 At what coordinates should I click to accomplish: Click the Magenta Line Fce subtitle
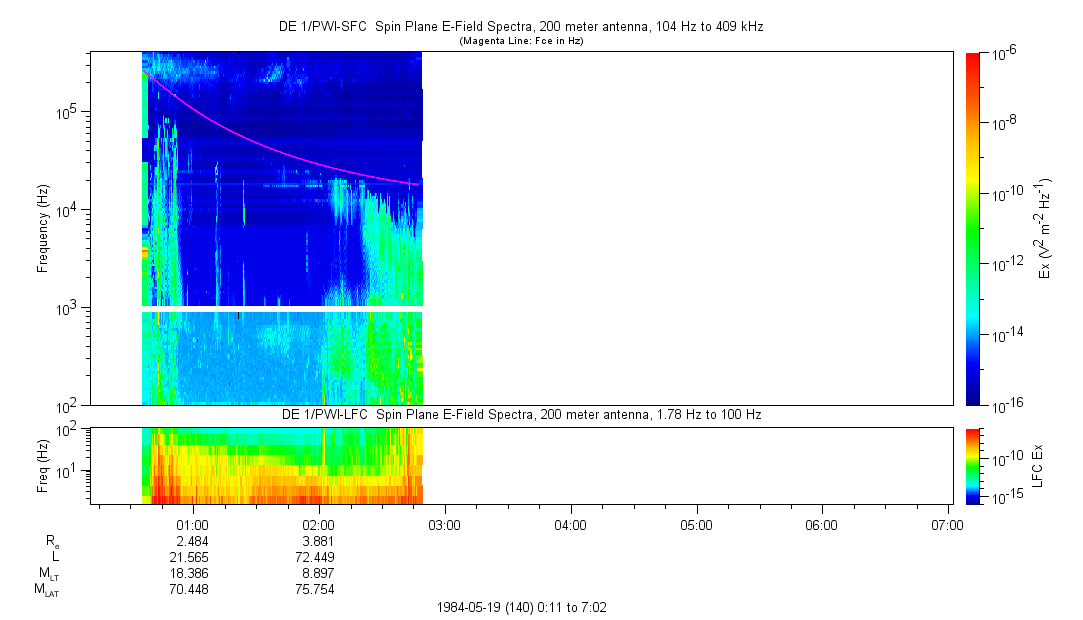tap(521, 41)
